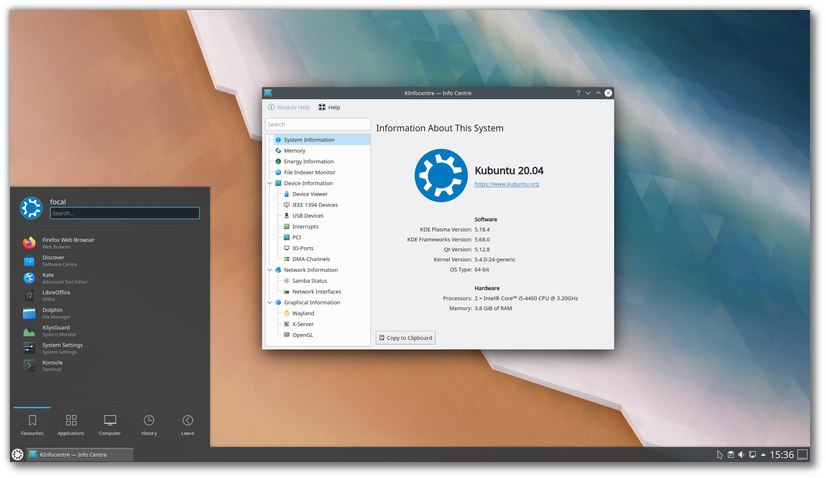Select the OpenGL item
Image resolution: width=826 pixels, height=478 pixels.
click(x=302, y=335)
